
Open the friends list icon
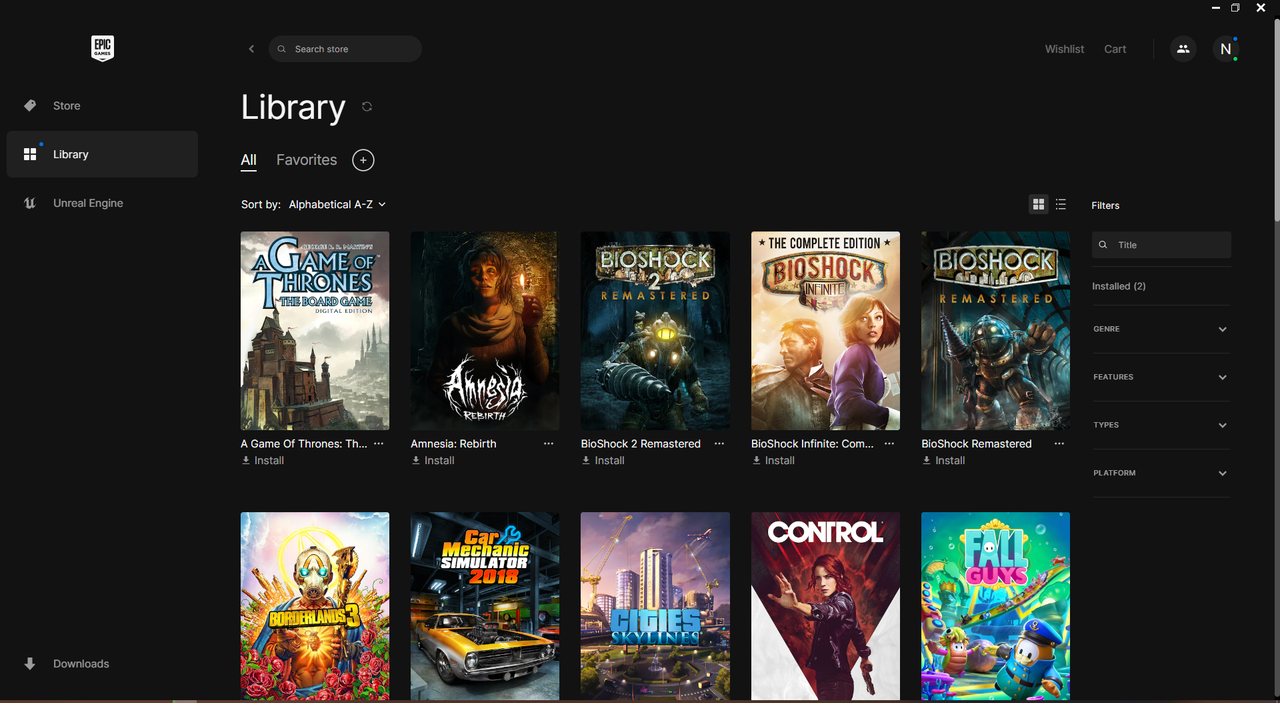tap(1183, 49)
